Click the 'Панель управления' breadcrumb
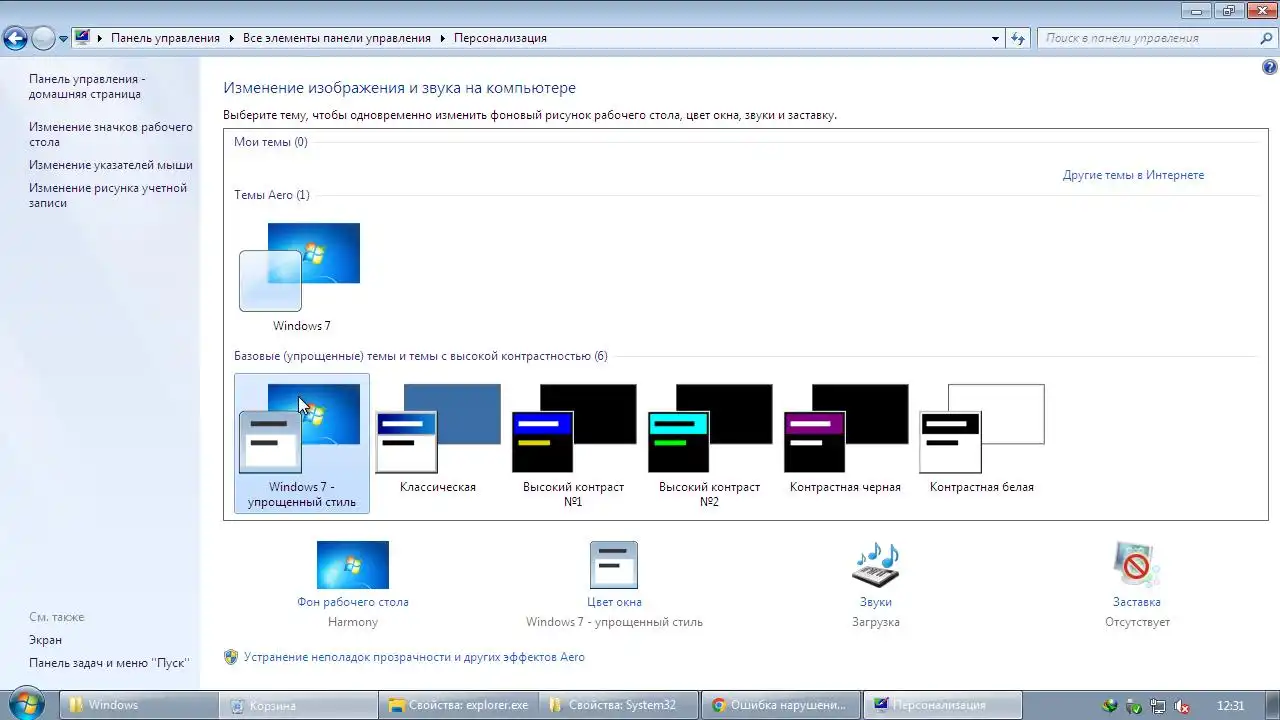Viewport: 1280px width, 720px height. [x=165, y=38]
